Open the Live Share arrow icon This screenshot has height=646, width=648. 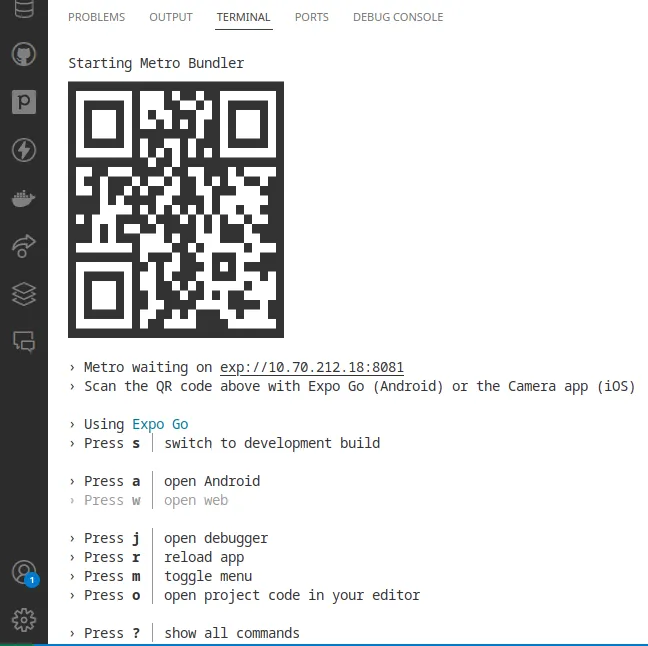pos(24,246)
